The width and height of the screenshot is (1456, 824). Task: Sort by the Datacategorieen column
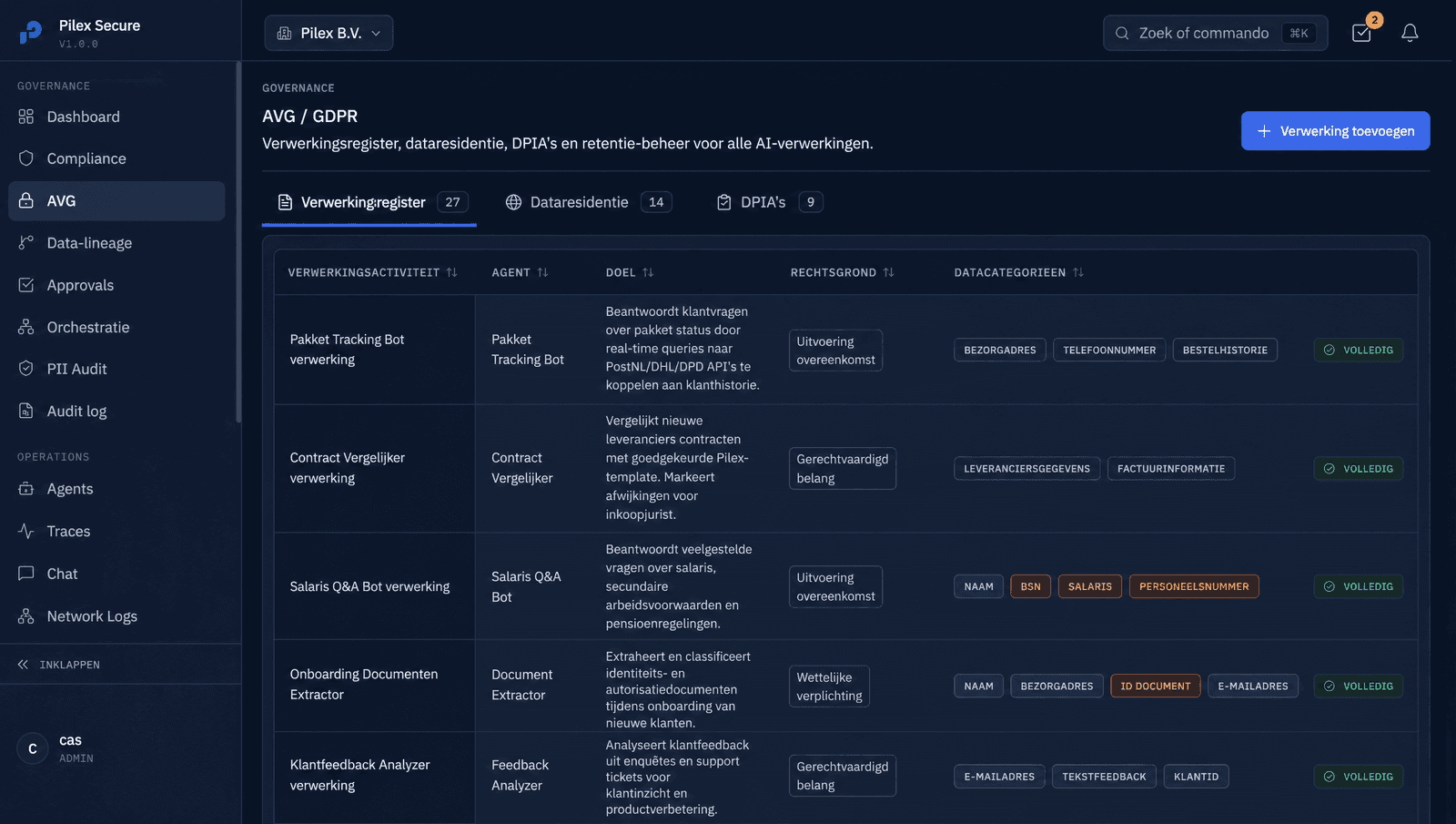point(1019,272)
